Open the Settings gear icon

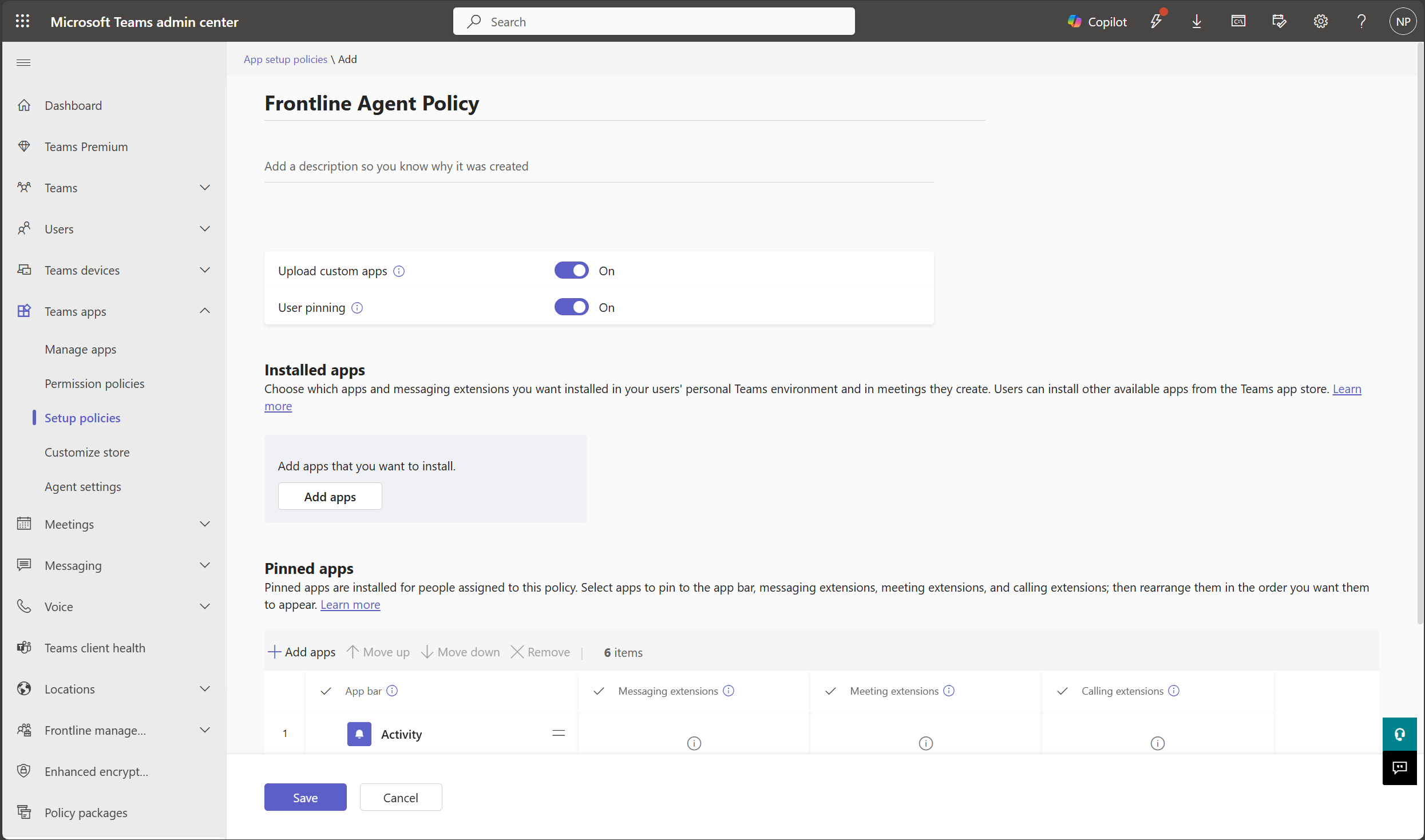coord(1320,21)
